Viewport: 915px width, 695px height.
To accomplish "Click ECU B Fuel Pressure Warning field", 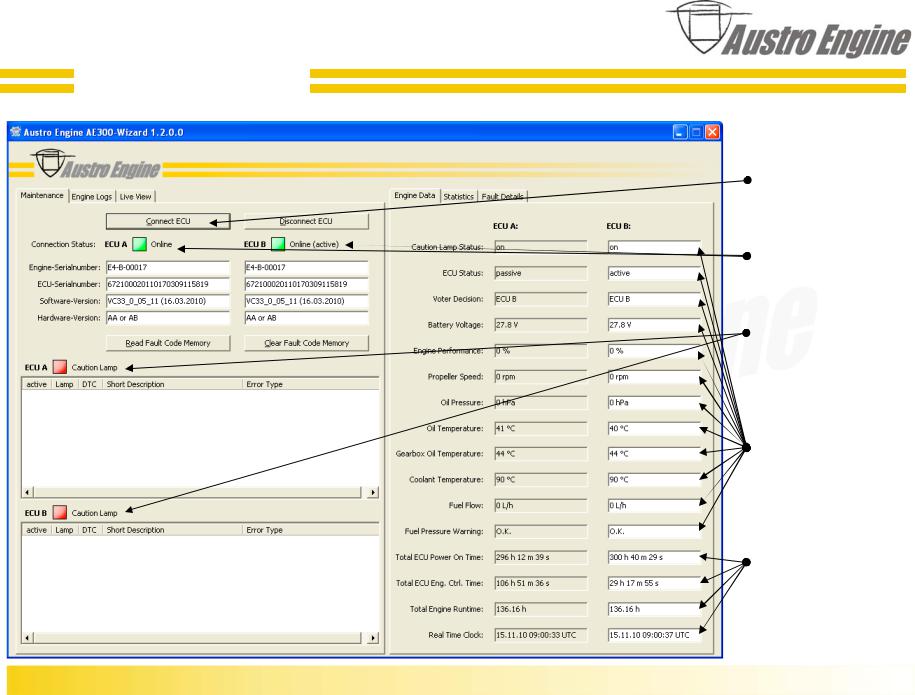I will click(654, 531).
